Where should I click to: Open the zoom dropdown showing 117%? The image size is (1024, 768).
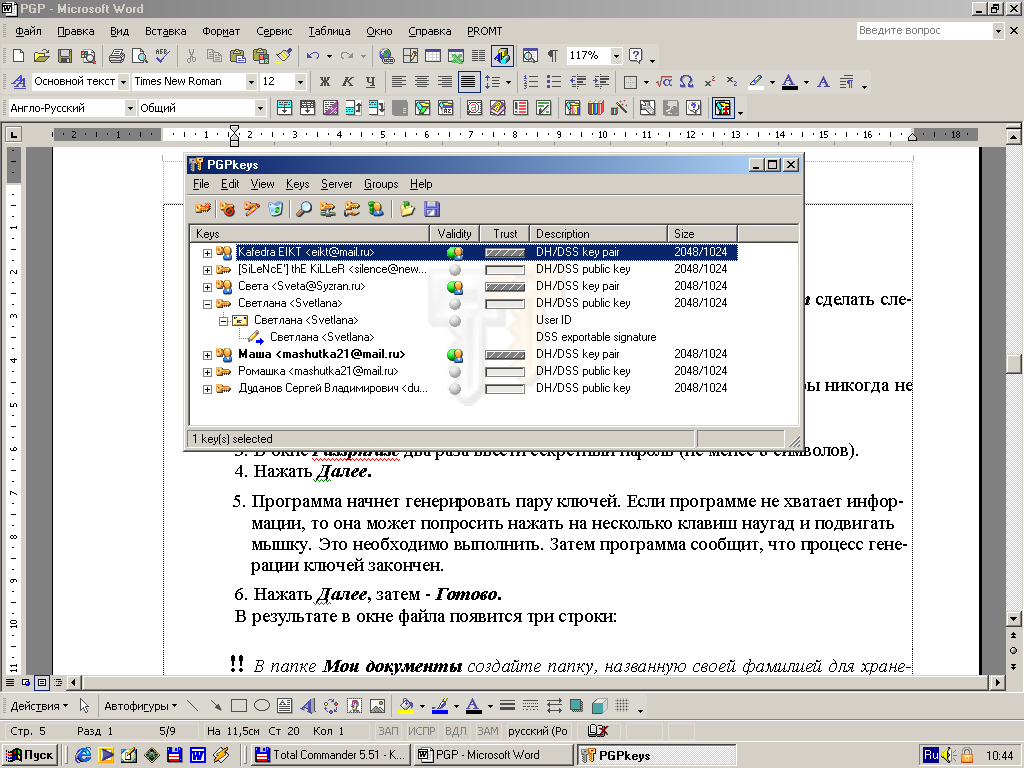click(616, 56)
